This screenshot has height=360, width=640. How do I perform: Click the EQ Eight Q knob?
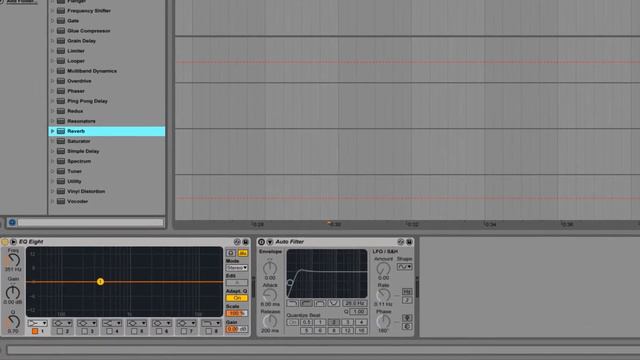(x=13, y=321)
